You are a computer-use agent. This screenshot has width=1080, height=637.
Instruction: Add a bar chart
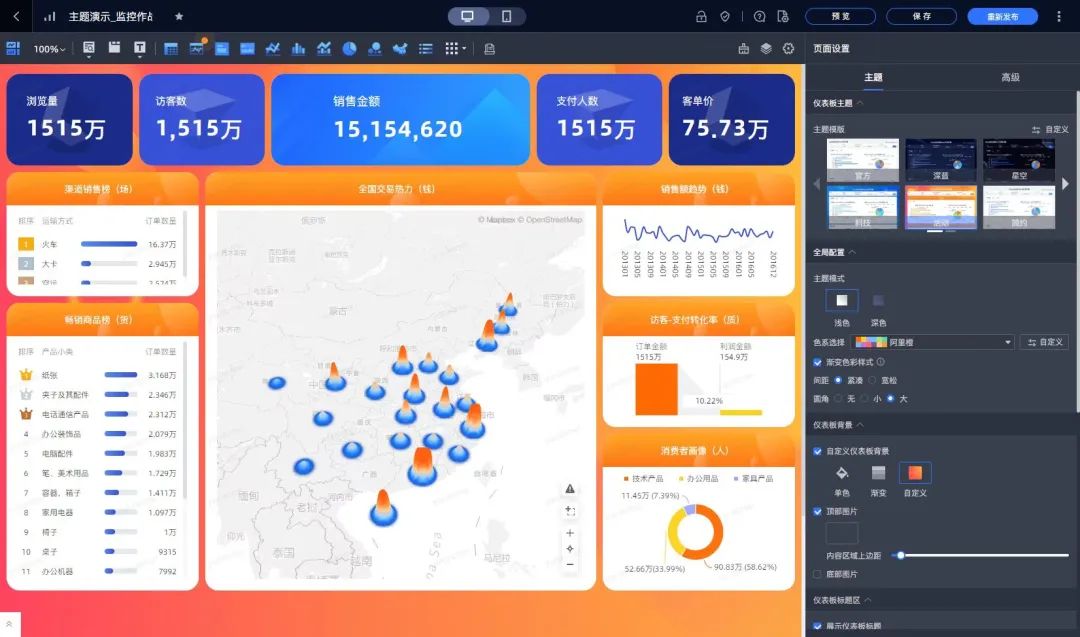click(298, 48)
